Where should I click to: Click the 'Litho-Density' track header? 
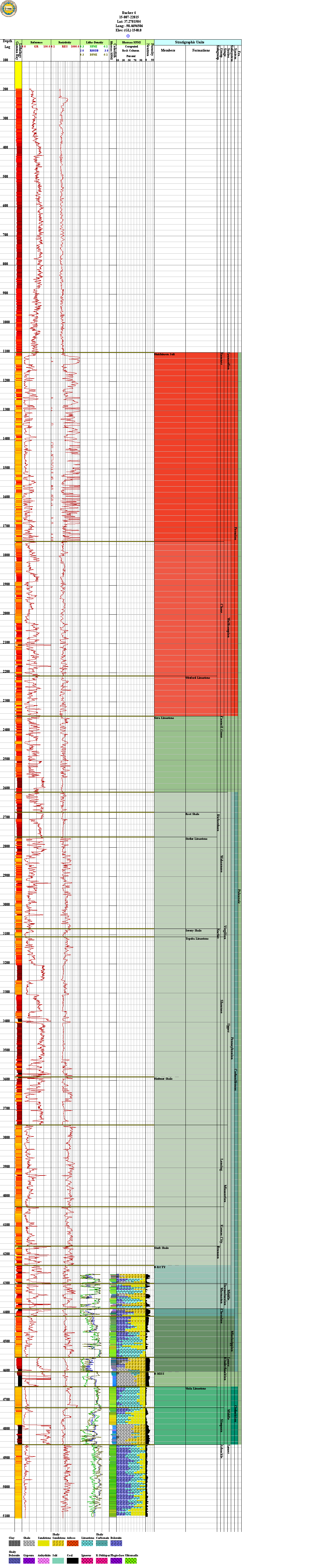pyautogui.click(x=94, y=43)
